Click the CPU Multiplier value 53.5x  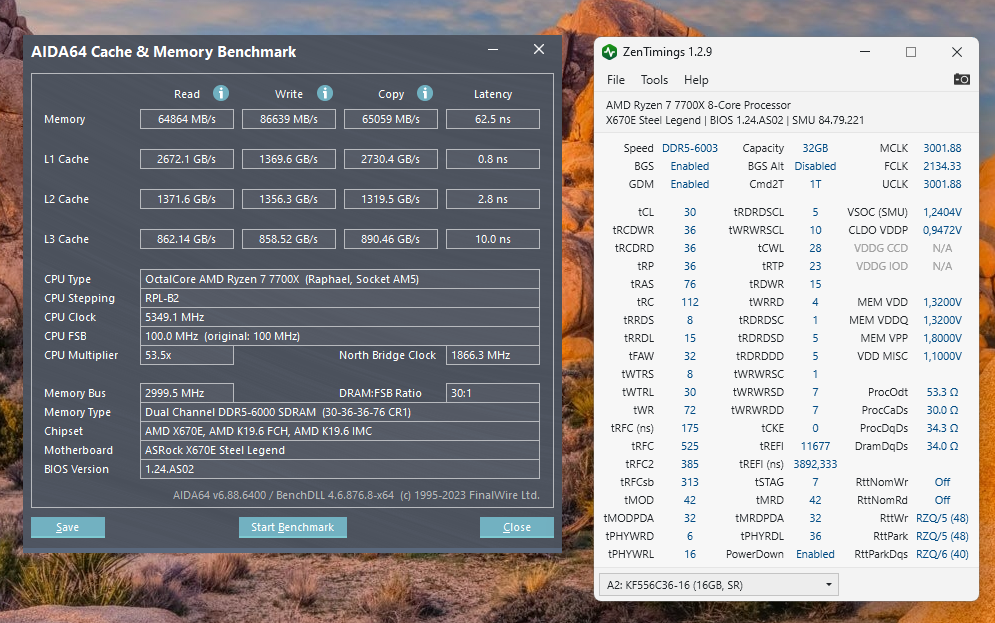[x=187, y=355]
